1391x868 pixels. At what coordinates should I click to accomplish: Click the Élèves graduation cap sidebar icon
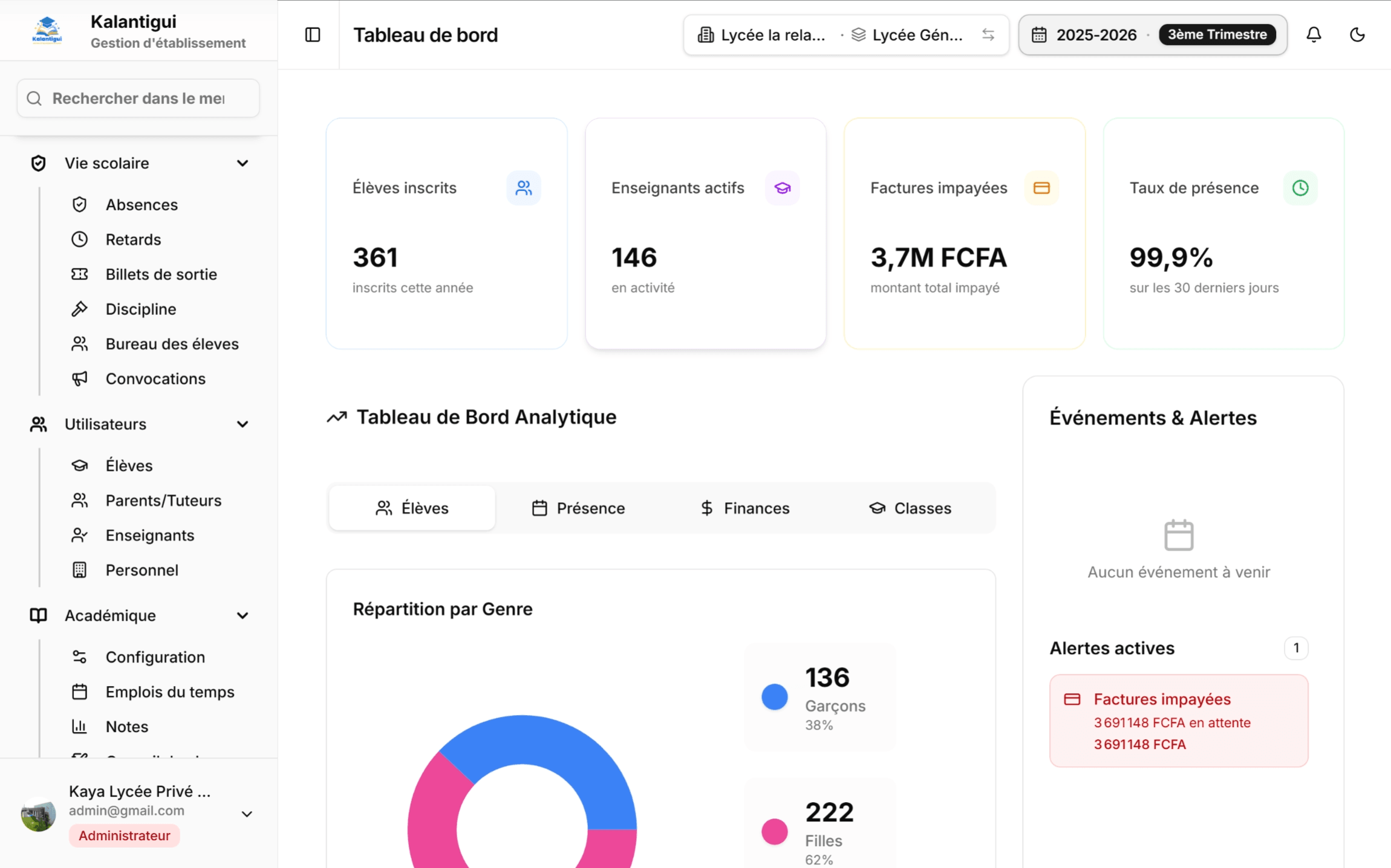[79, 465]
